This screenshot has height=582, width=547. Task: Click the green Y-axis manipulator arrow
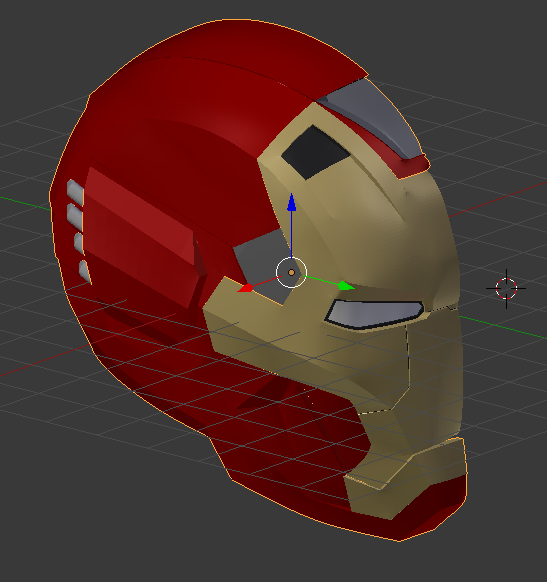346,285
